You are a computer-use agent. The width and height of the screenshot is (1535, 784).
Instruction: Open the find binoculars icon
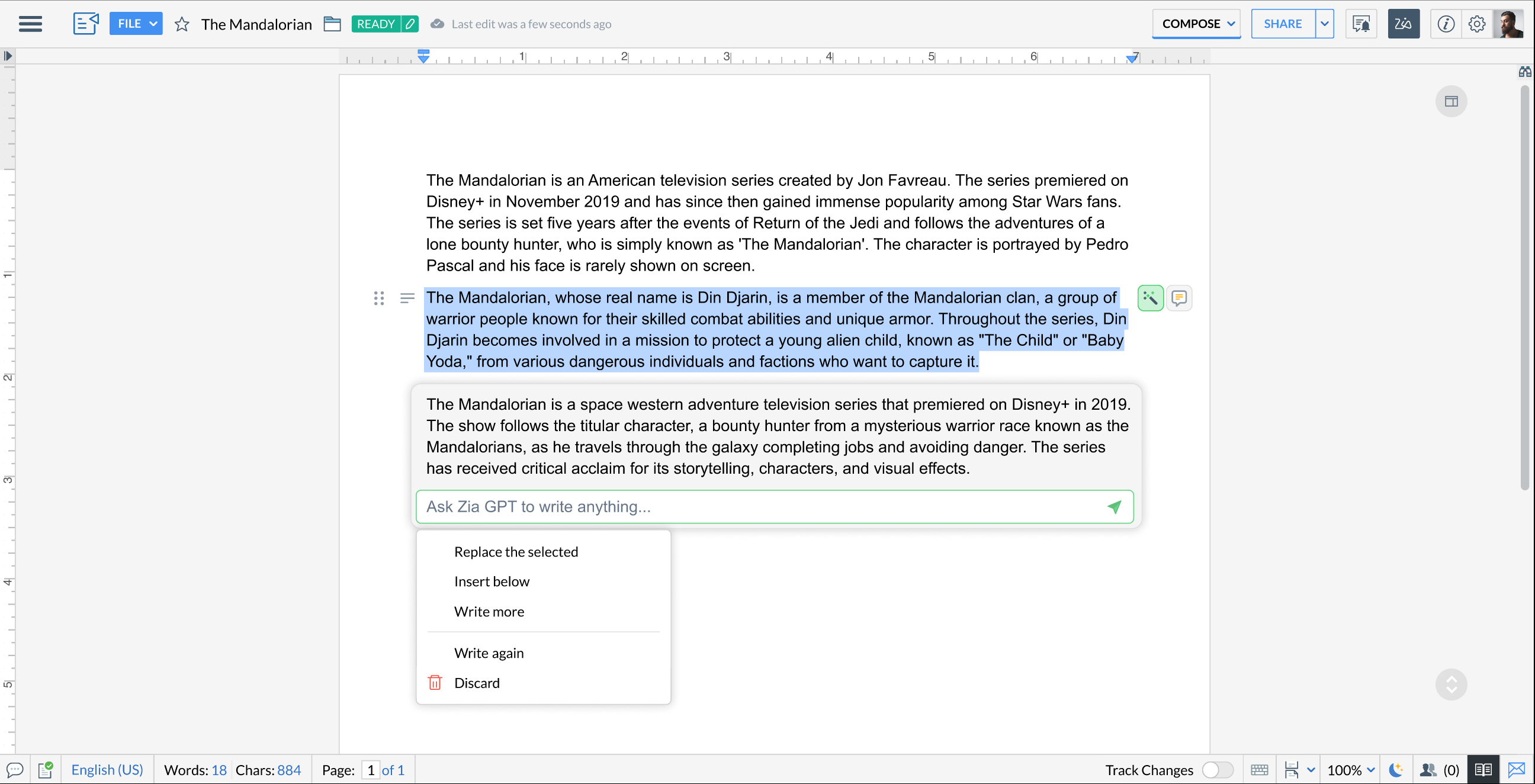1524,72
